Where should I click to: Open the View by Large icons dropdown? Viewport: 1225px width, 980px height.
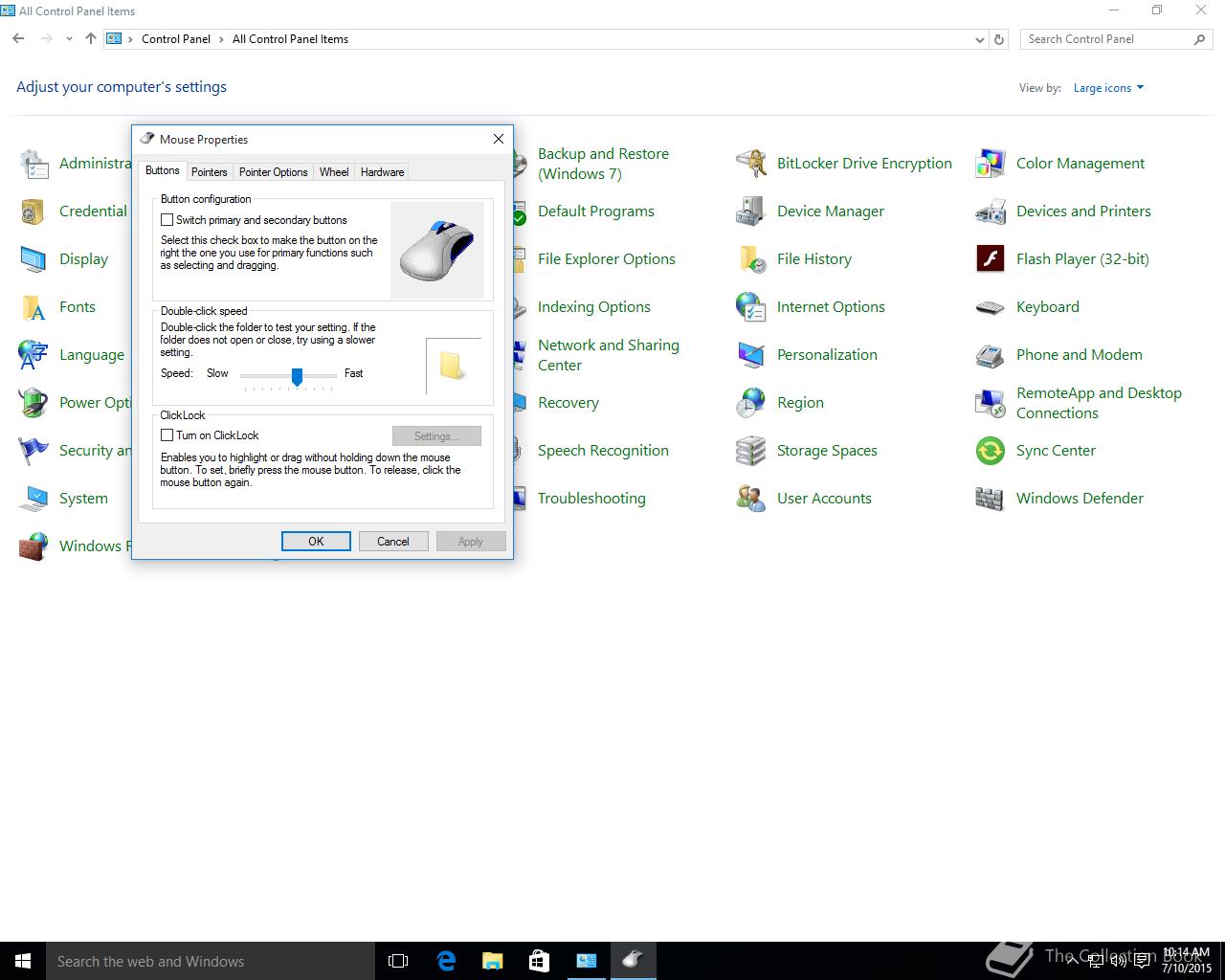1108,88
